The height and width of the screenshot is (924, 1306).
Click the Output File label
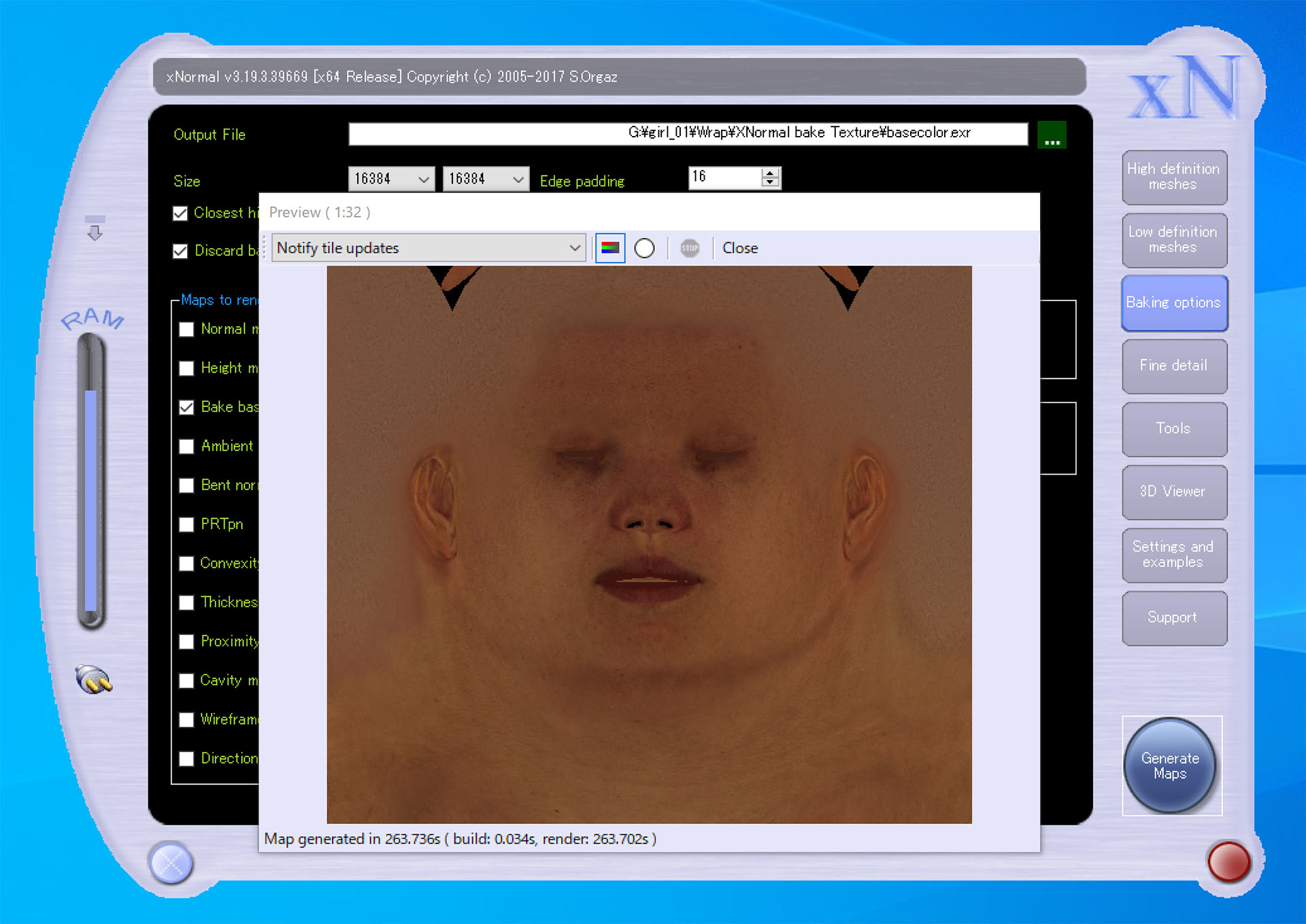pyautogui.click(x=210, y=135)
